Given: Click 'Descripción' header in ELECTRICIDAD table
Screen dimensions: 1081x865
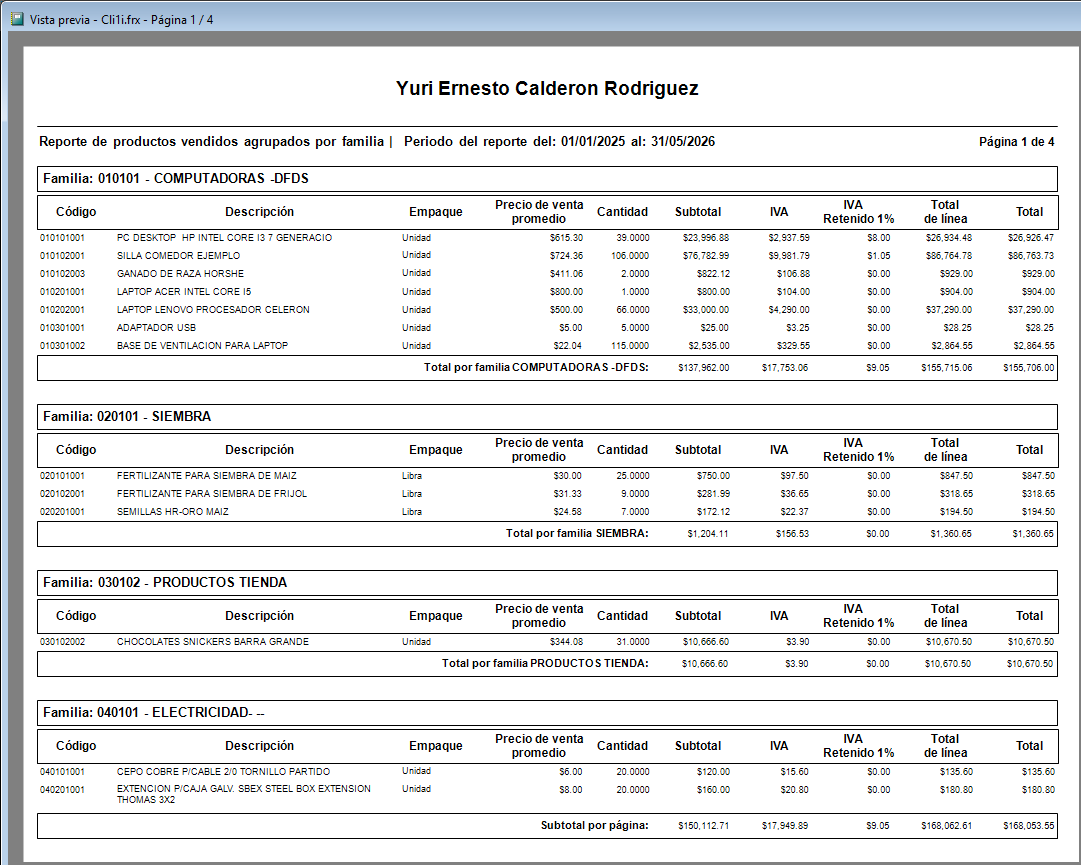Looking at the screenshot, I should click(x=259, y=746).
